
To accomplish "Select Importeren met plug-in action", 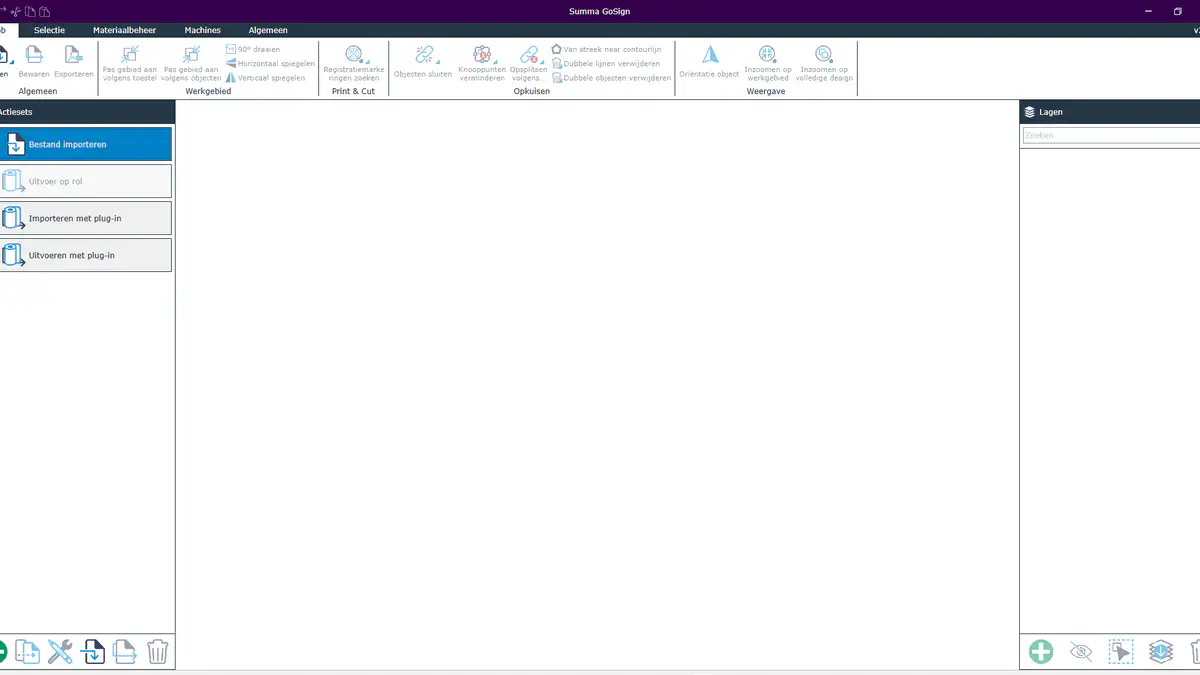I will click(x=86, y=218).
